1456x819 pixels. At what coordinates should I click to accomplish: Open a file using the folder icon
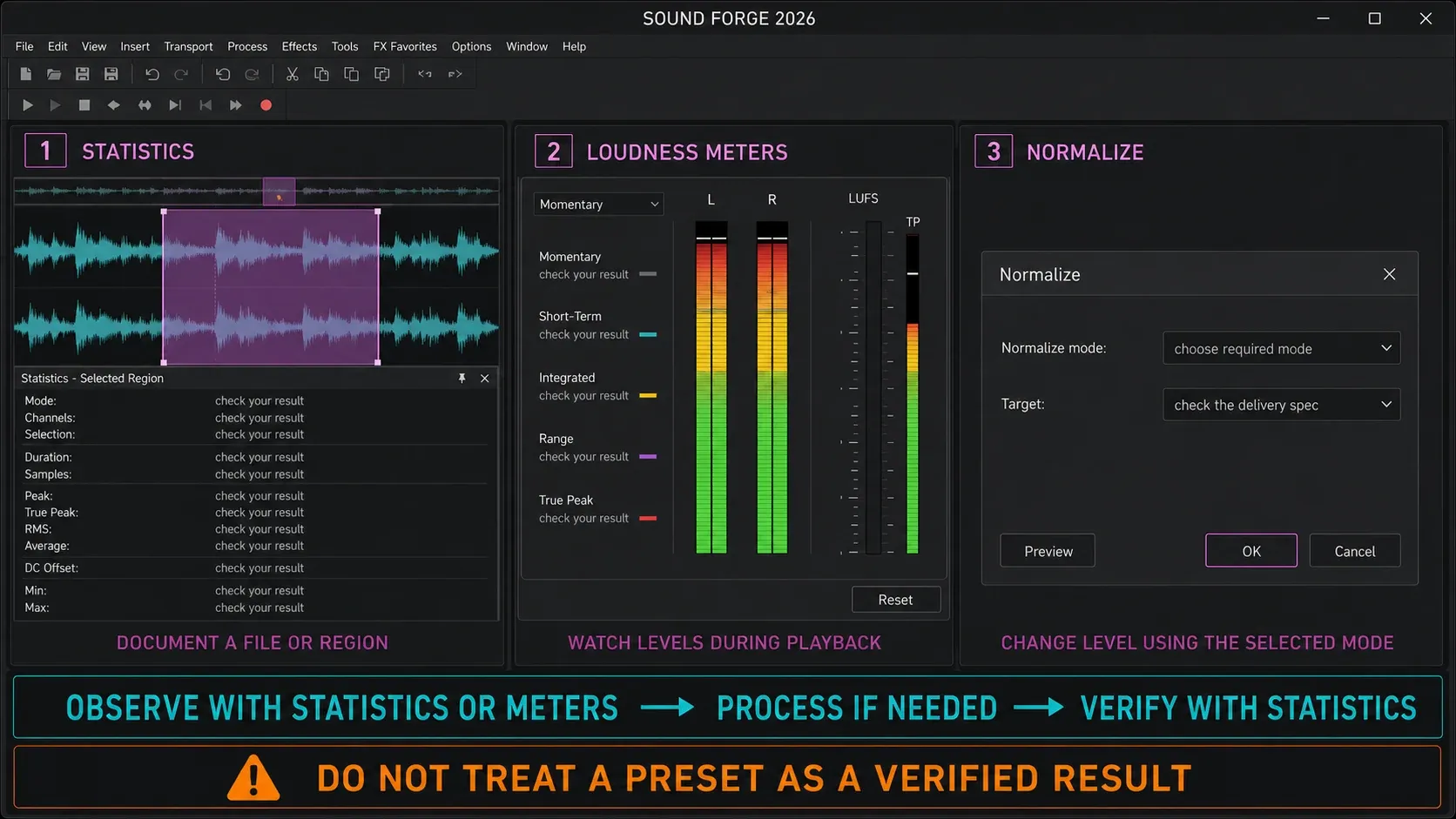coord(54,74)
